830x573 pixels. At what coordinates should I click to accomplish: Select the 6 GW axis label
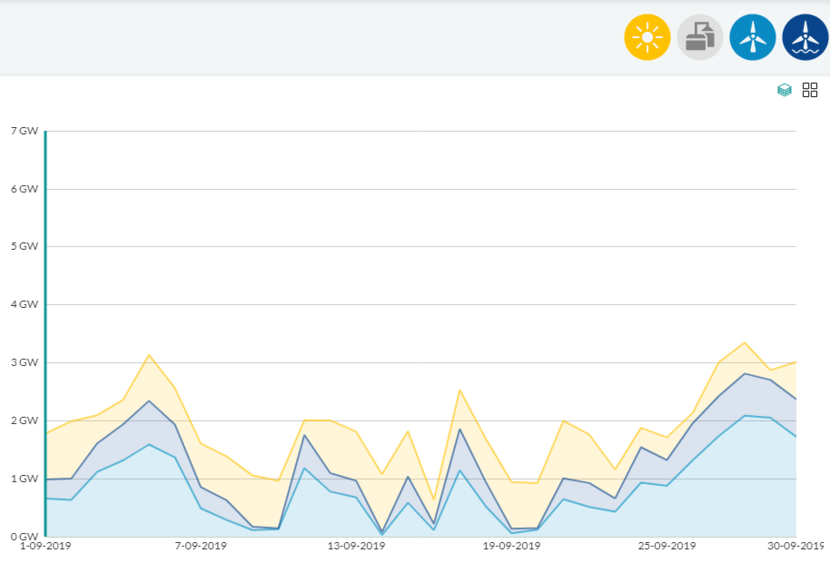click(x=24, y=189)
